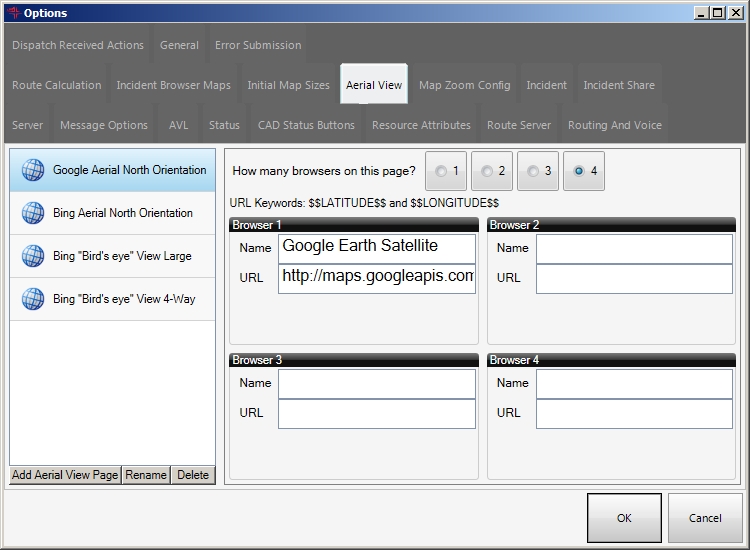Image resolution: width=750 pixels, height=550 pixels.
Task: Click globe icon beside Bing Bird's eye View 4-Way
Action: 33,299
